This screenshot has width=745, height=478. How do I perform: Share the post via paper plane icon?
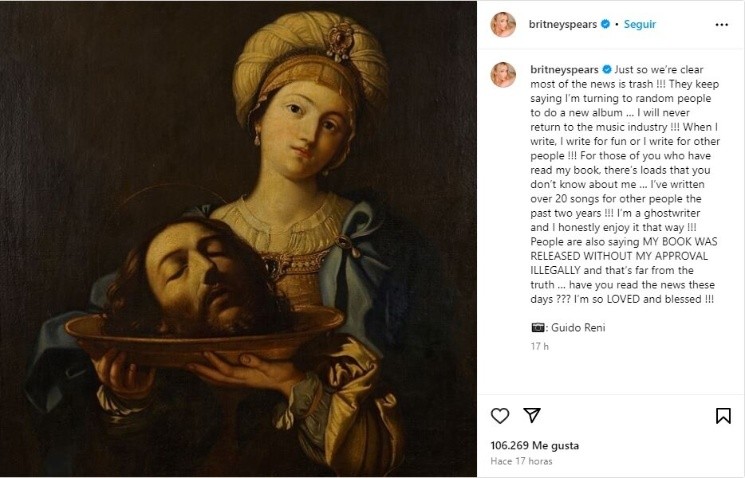point(532,415)
